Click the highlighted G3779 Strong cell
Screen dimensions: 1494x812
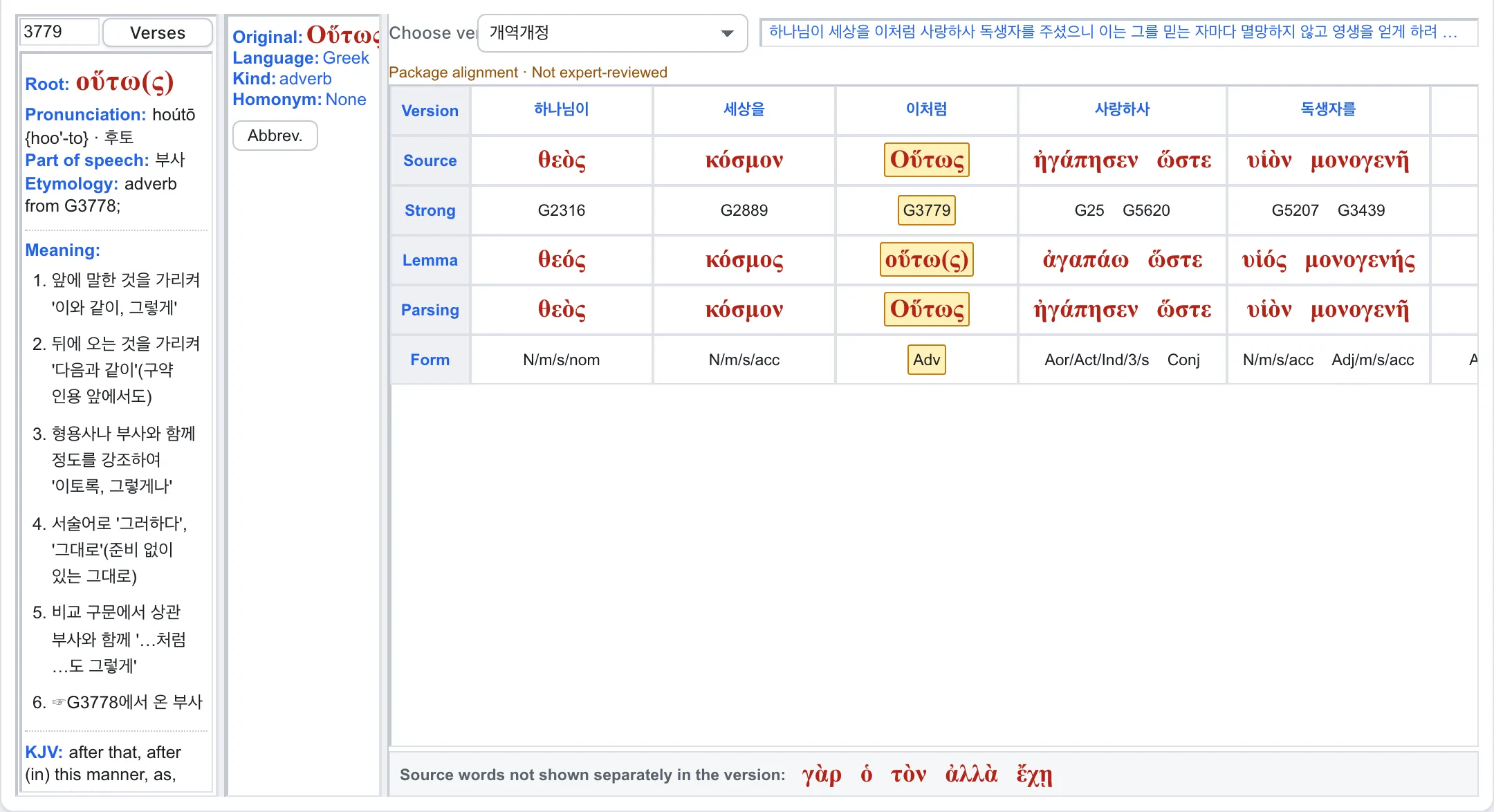927,210
